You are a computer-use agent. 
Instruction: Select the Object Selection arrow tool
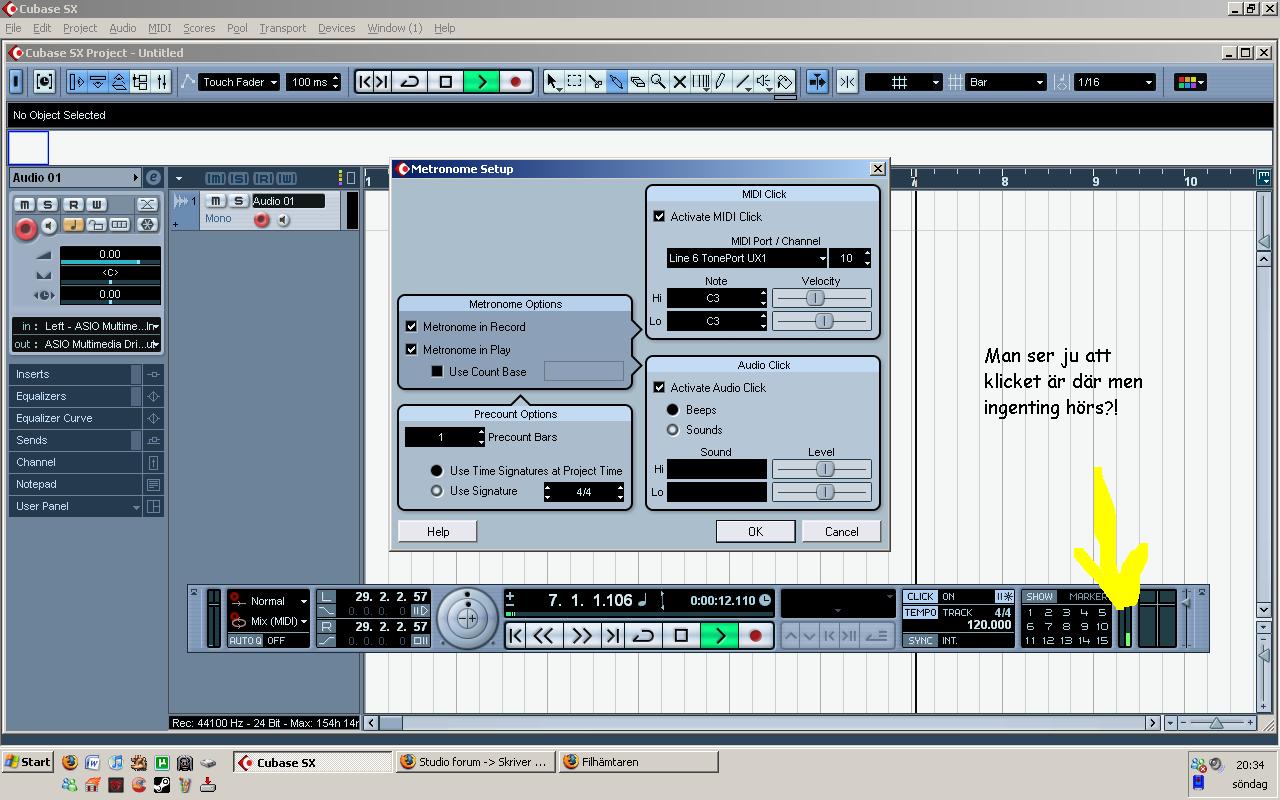click(553, 82)
